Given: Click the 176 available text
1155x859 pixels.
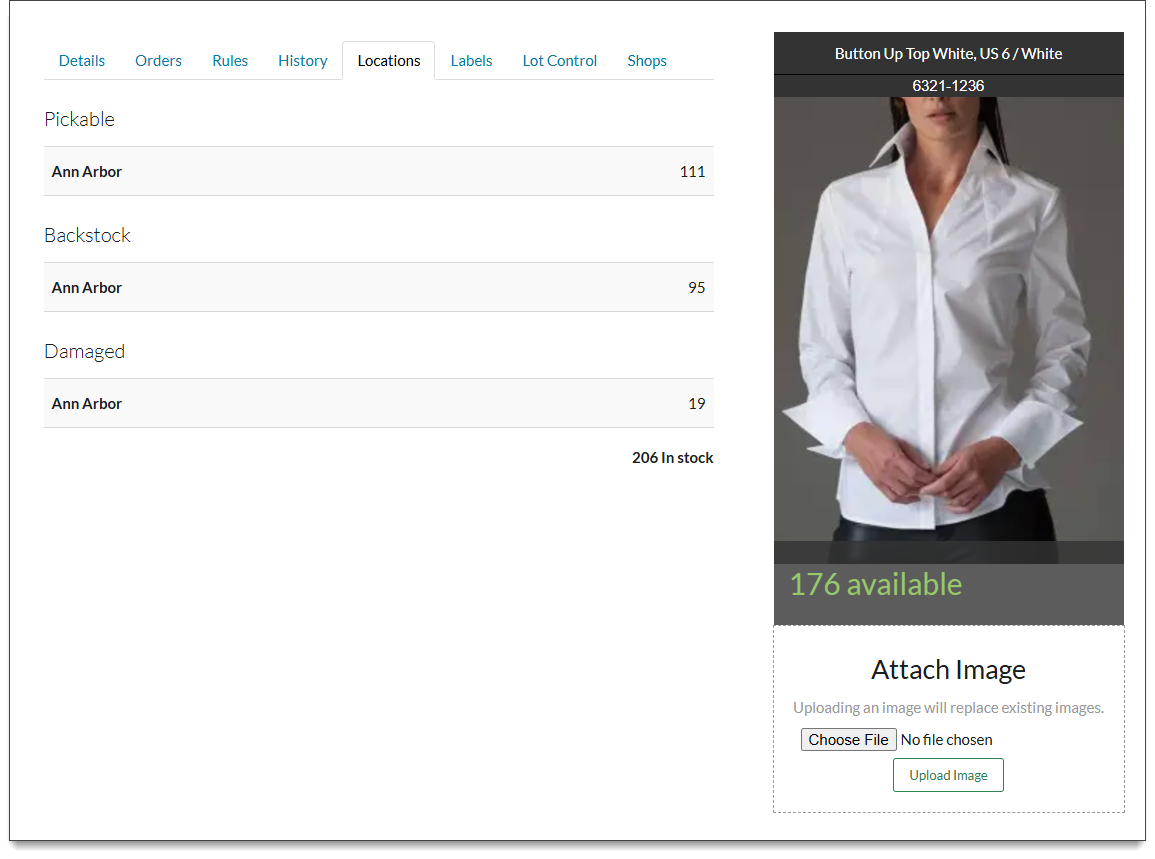Looking at the screenshot, I should pos(876,585).
